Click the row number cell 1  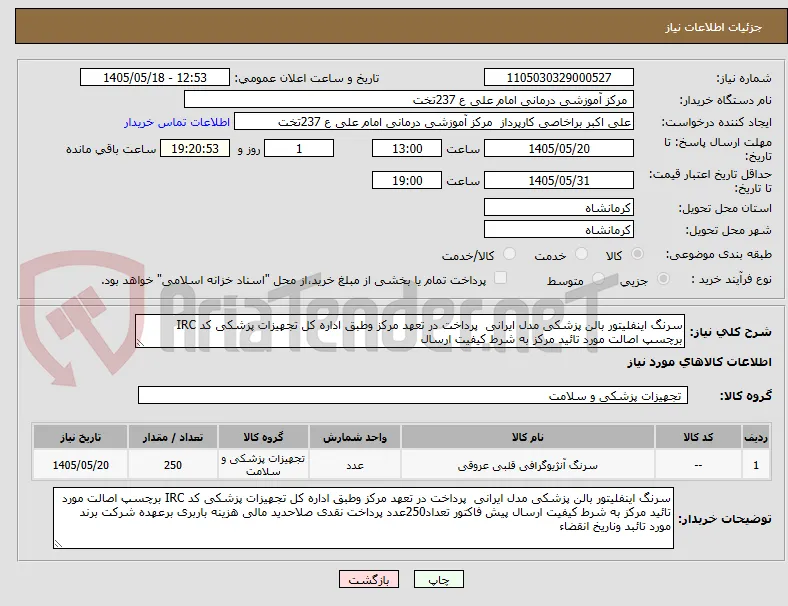pyautogui.click(x=755, y=465)
